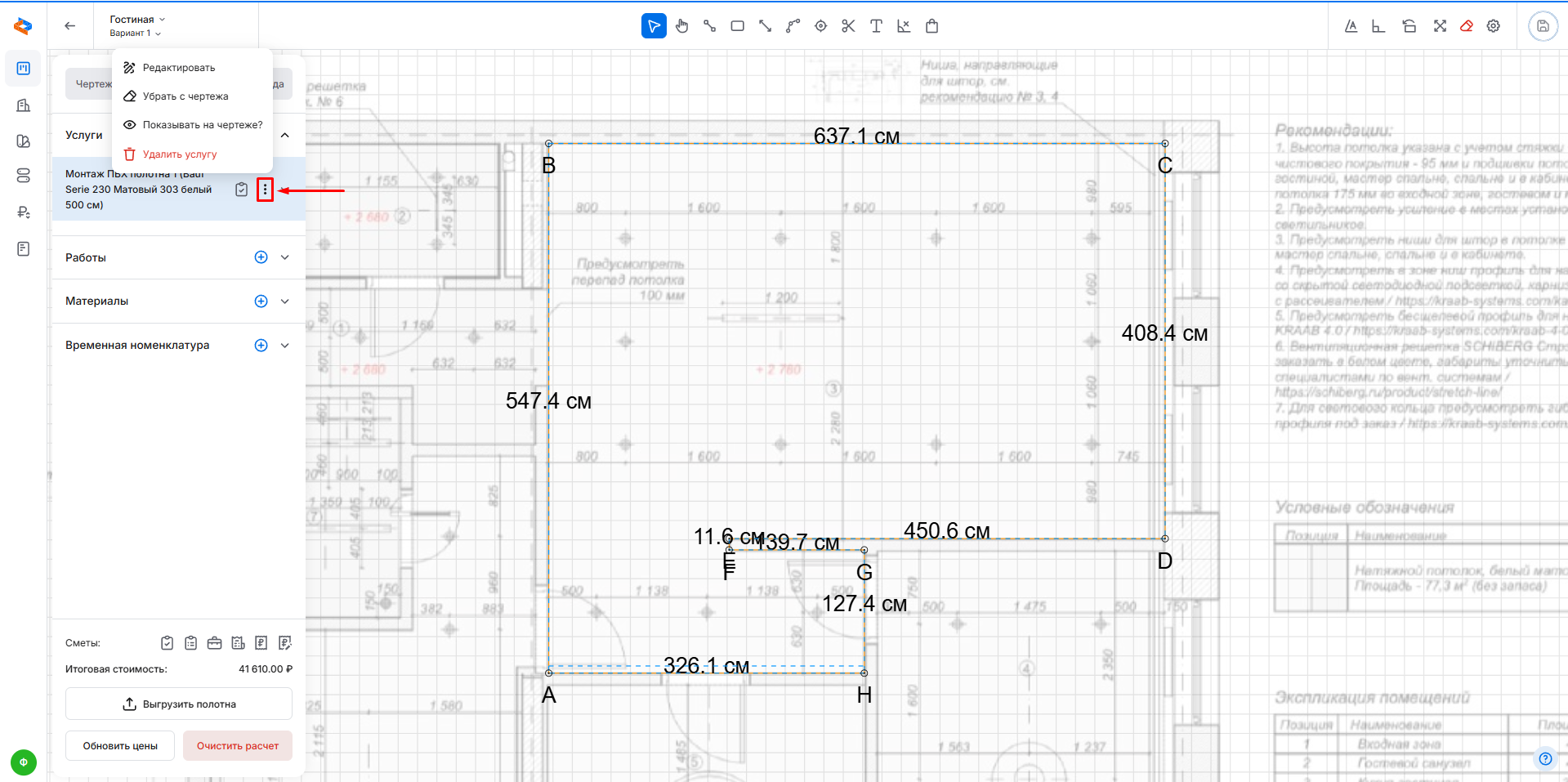Viewport: 1568px width, 782px height.
Task: Collapse the Услуги section chevron
Action: (285, 136)
